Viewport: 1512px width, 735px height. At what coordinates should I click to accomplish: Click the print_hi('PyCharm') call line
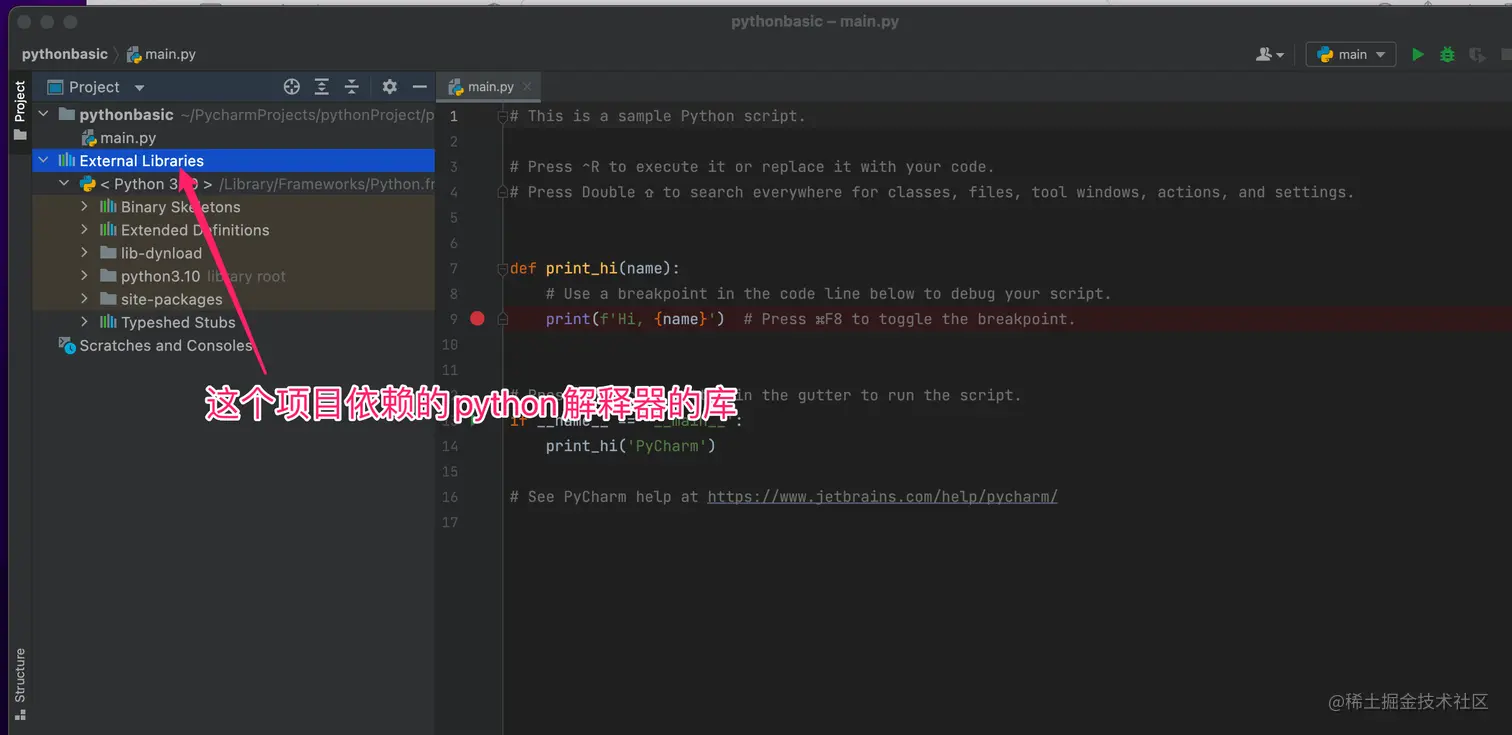[x=631, y=446]
